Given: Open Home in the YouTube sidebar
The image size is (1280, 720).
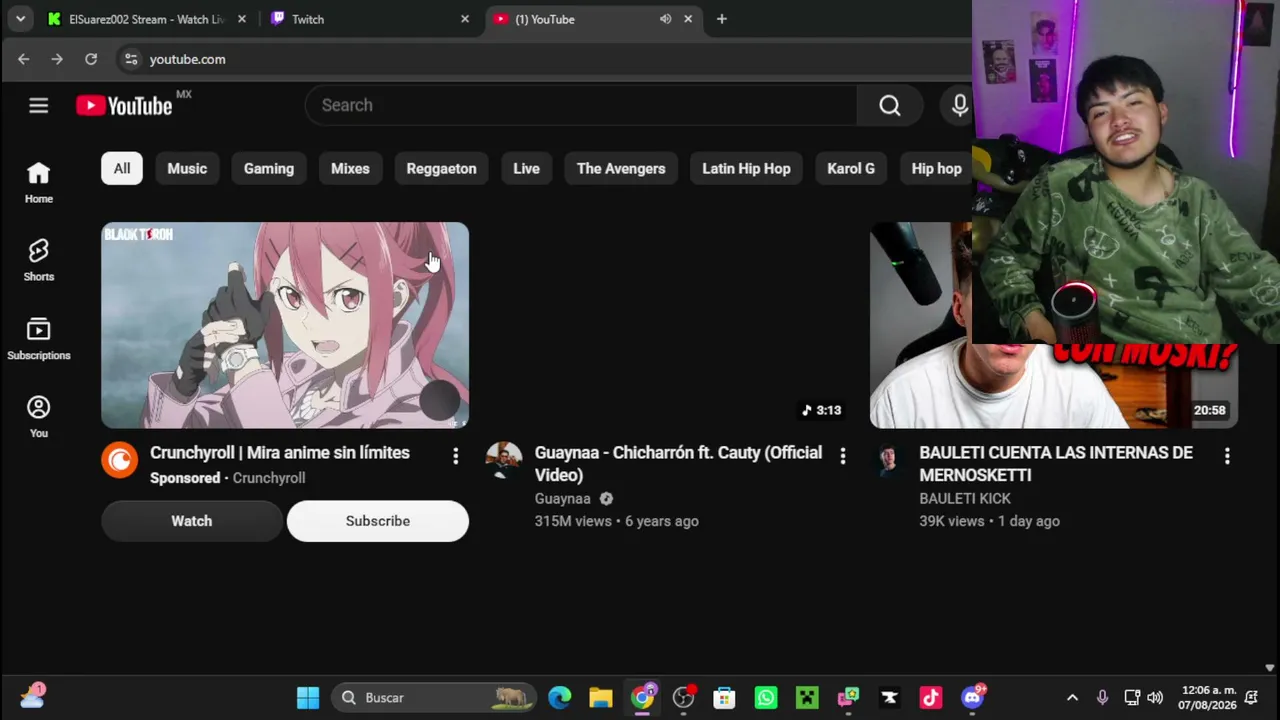Looking at the screenshot, I should point(39,183).
